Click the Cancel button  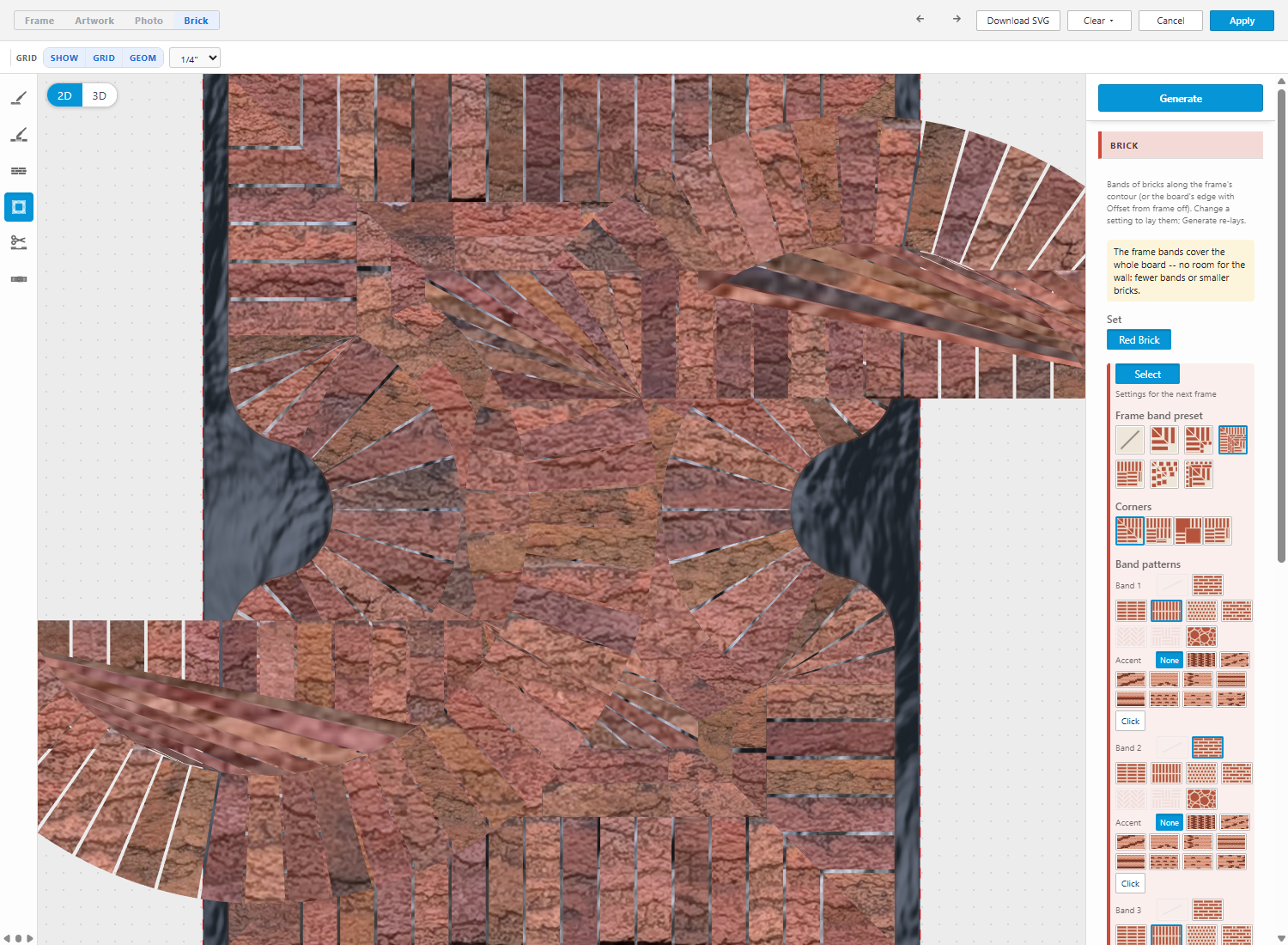[x=1170, y=21]
